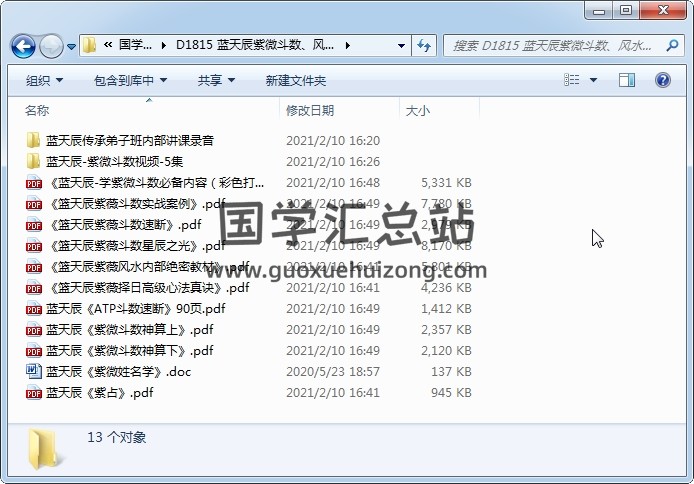Click the 5,331 KB size cell

pyautogui.click(x=446, y=183)
